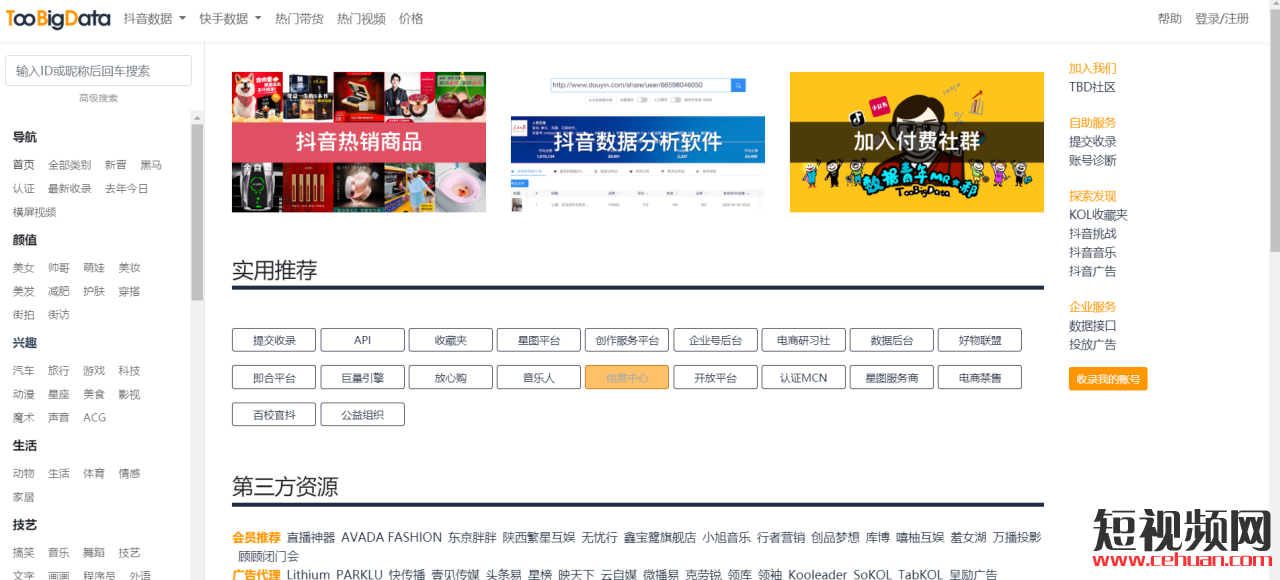Screen dimensions: 1280x580
Task: Open the 快手数据 dropdown menu
Action: [230, 19]
